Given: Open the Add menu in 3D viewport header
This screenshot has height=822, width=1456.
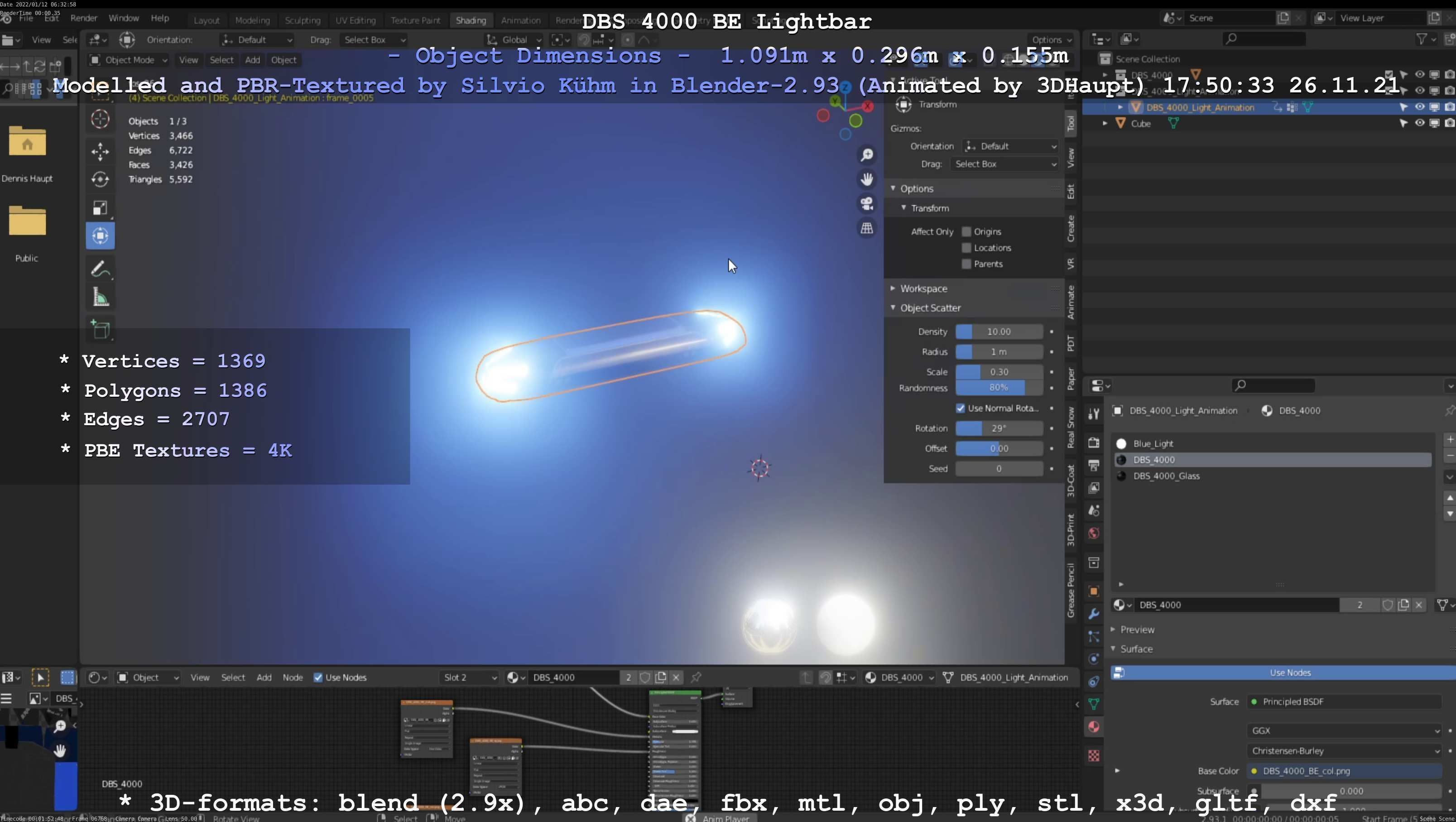Looking at the screenshot, I should coord(252,60).
